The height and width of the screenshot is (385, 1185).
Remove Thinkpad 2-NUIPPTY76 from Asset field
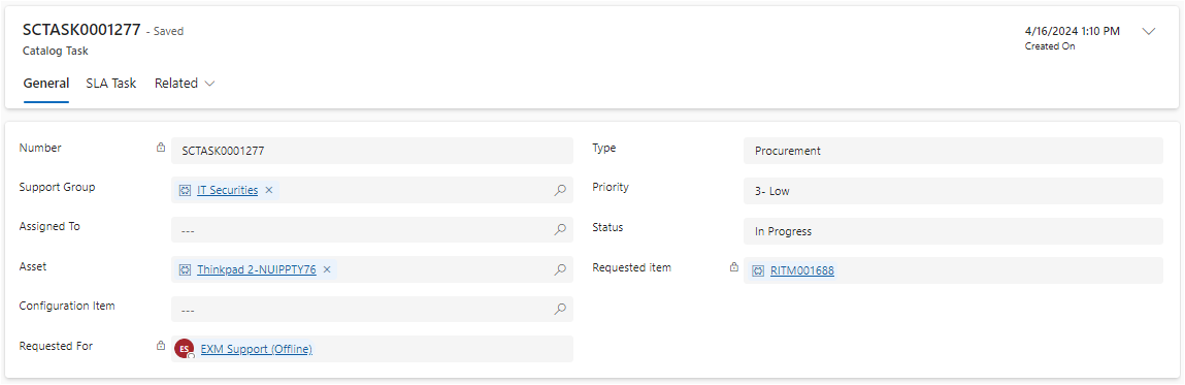click(x=326, y=269)
